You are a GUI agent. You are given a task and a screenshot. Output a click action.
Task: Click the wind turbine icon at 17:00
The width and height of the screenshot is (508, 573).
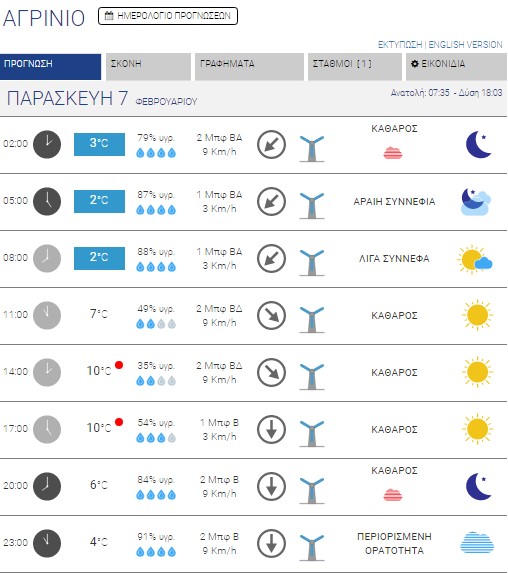point(312,433)
